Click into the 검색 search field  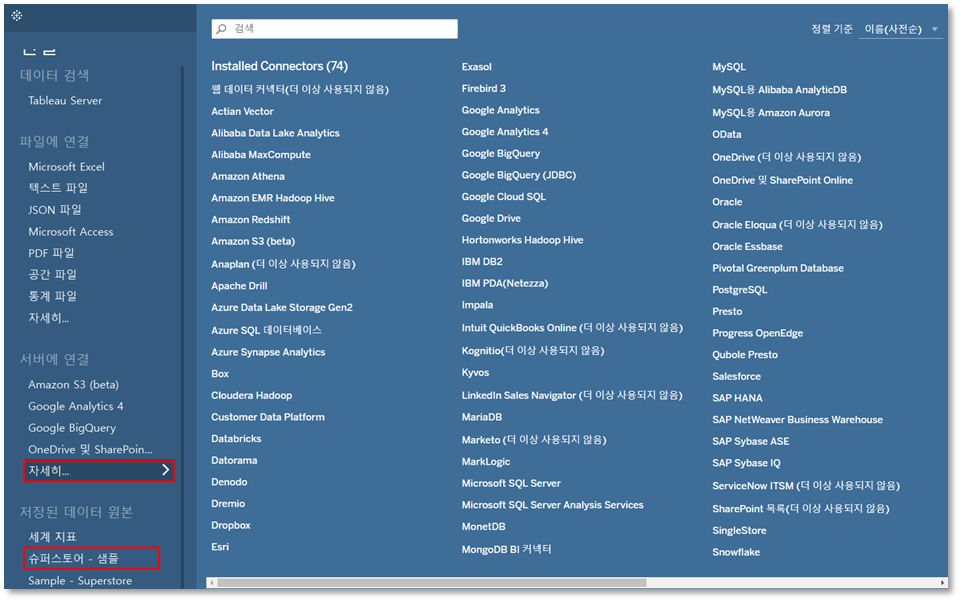click(x=335, y=29)
